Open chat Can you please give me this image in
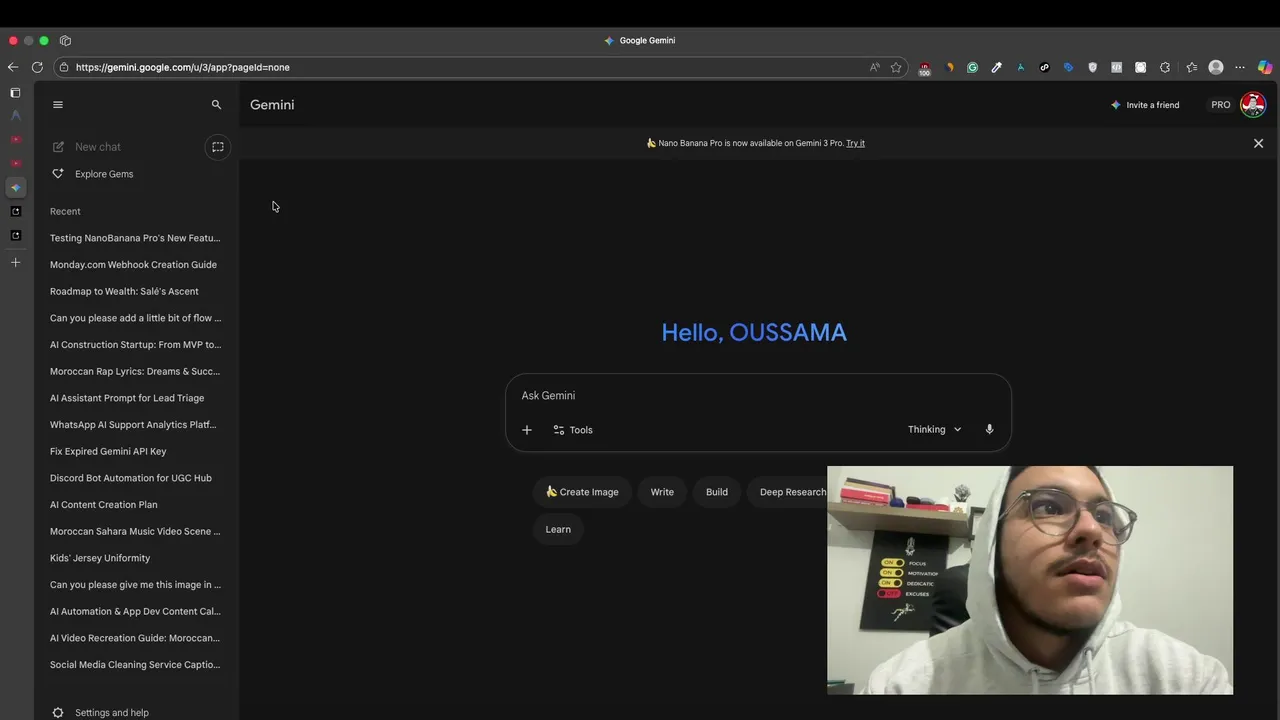Viewport: 1280px width, 720px height. pos(135,585)
